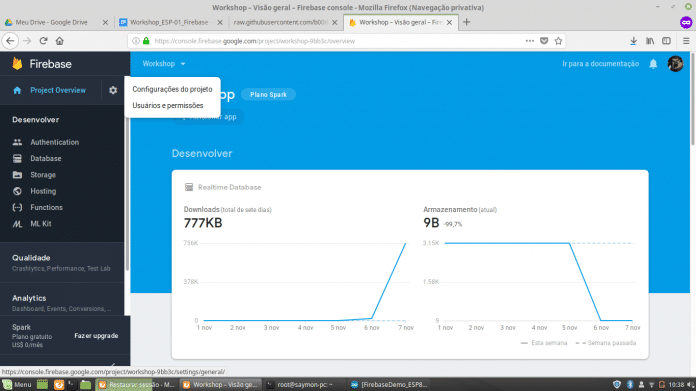Open the Database section
The width and height of the screenshot is (696, 391).
tap(46, 158)
